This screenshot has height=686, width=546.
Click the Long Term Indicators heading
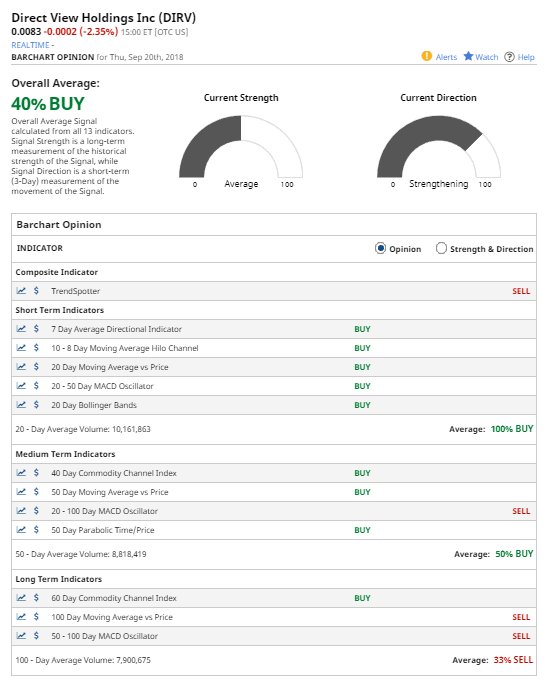59,579
